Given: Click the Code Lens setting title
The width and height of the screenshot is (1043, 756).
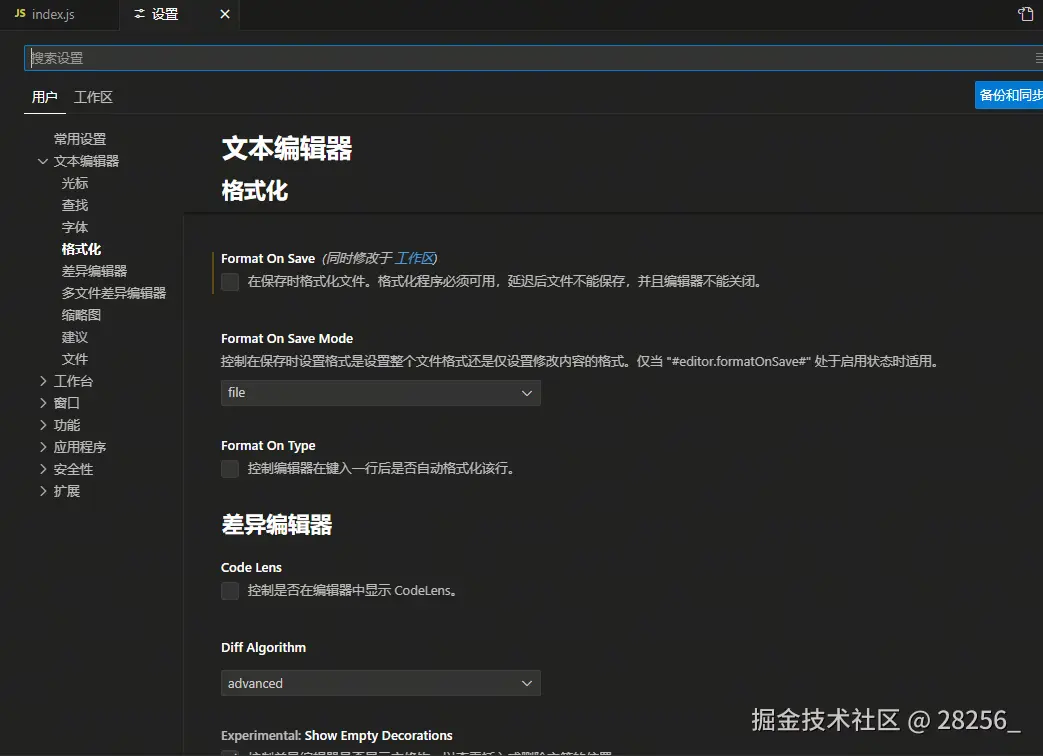Looking at the screenshot, I should 251,567.
